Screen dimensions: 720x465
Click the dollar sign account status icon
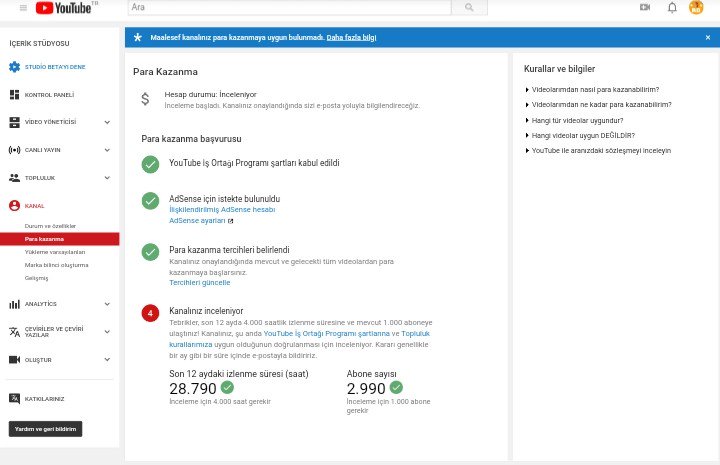click(x=145, y=99)
